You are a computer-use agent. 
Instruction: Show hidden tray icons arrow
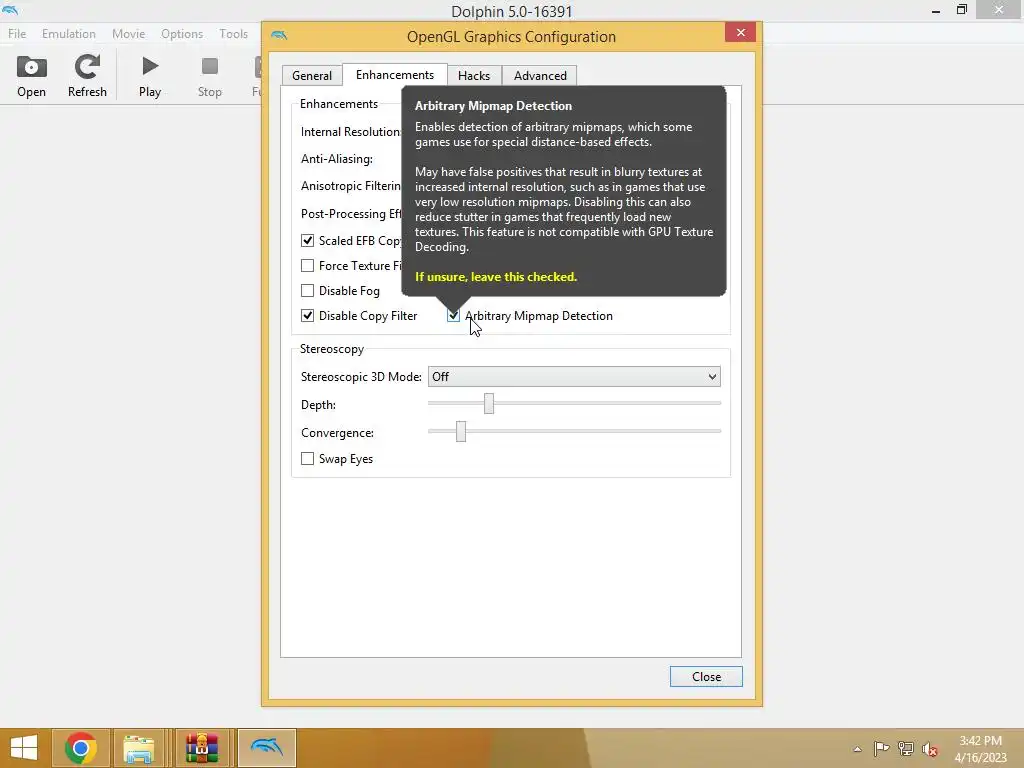tap(857, 749)
